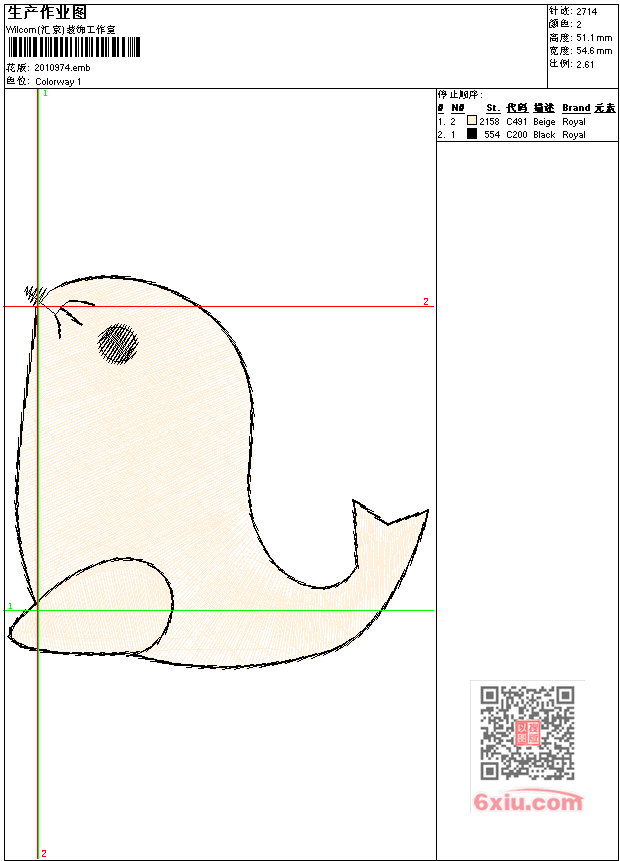This screenshot has height=861, width=620.
Task: Select the Colorway 1 label
Action: (59, 81)
